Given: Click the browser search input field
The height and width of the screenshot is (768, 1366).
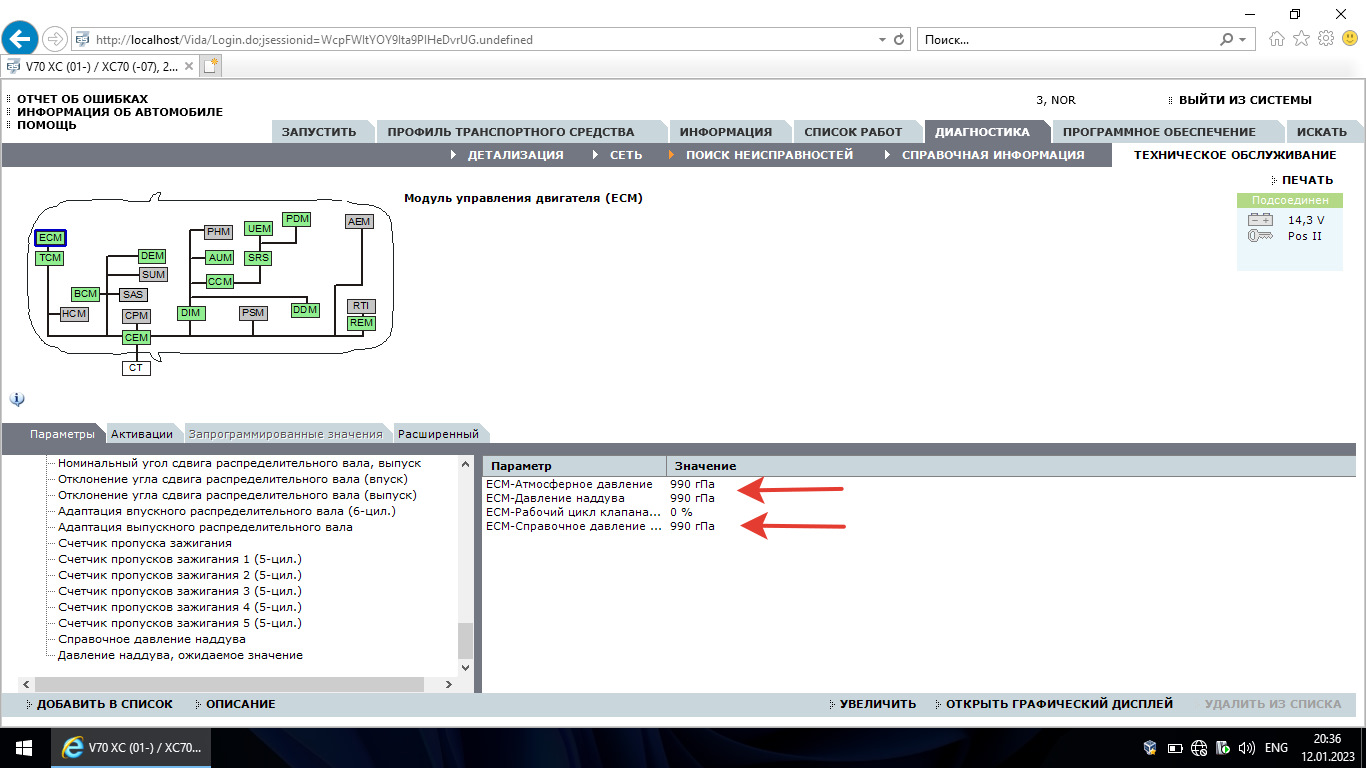Looking at the screenshot, I should [1068, 40].
